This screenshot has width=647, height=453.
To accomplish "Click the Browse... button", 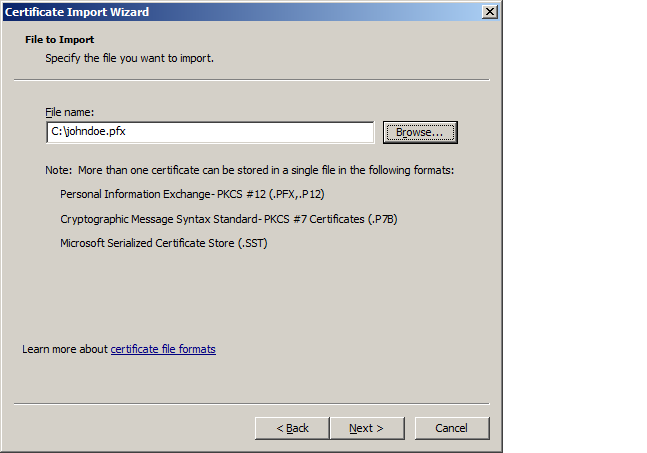I will (419, 132).
